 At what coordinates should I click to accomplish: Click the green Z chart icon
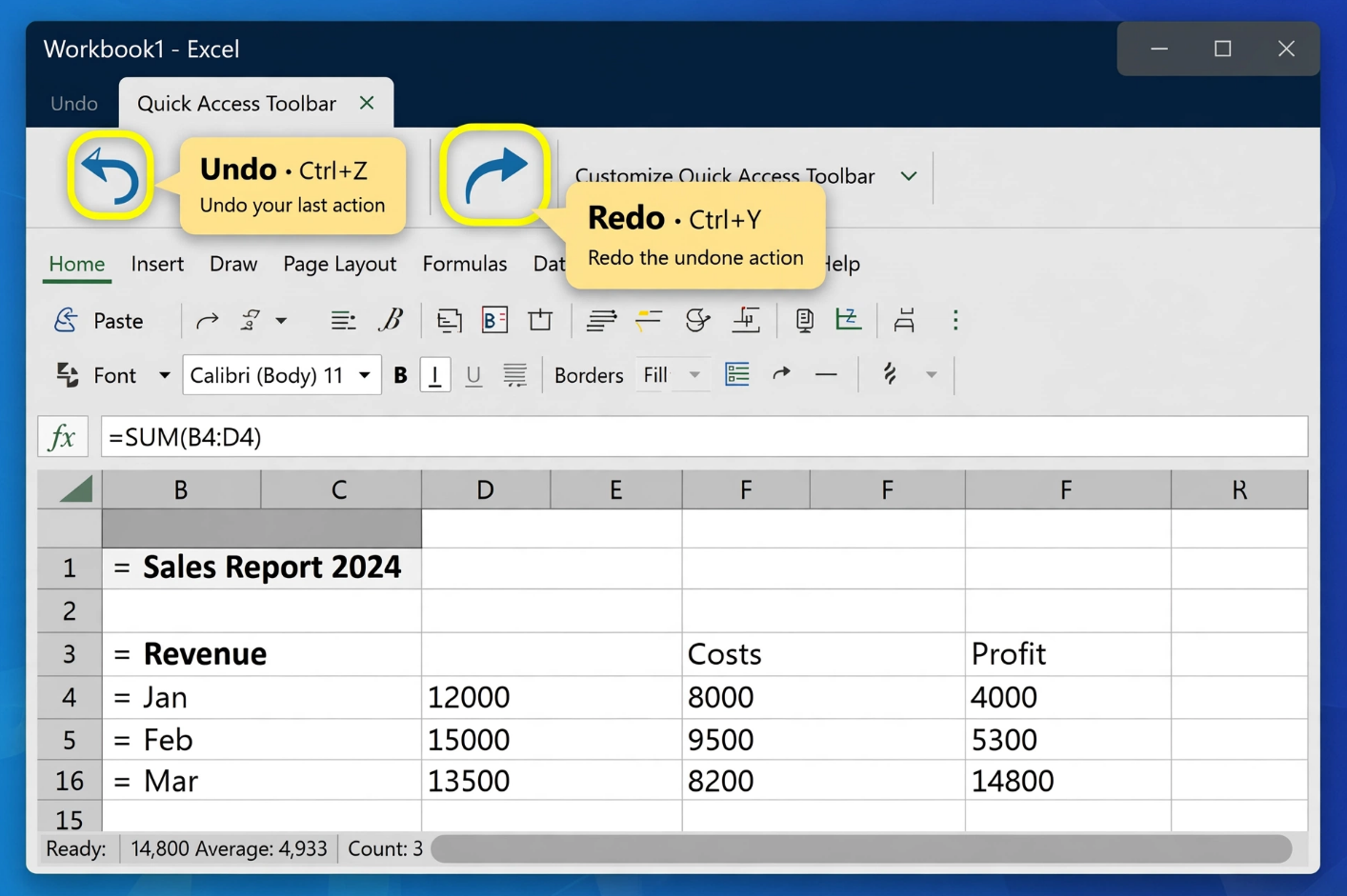[848, 319]
